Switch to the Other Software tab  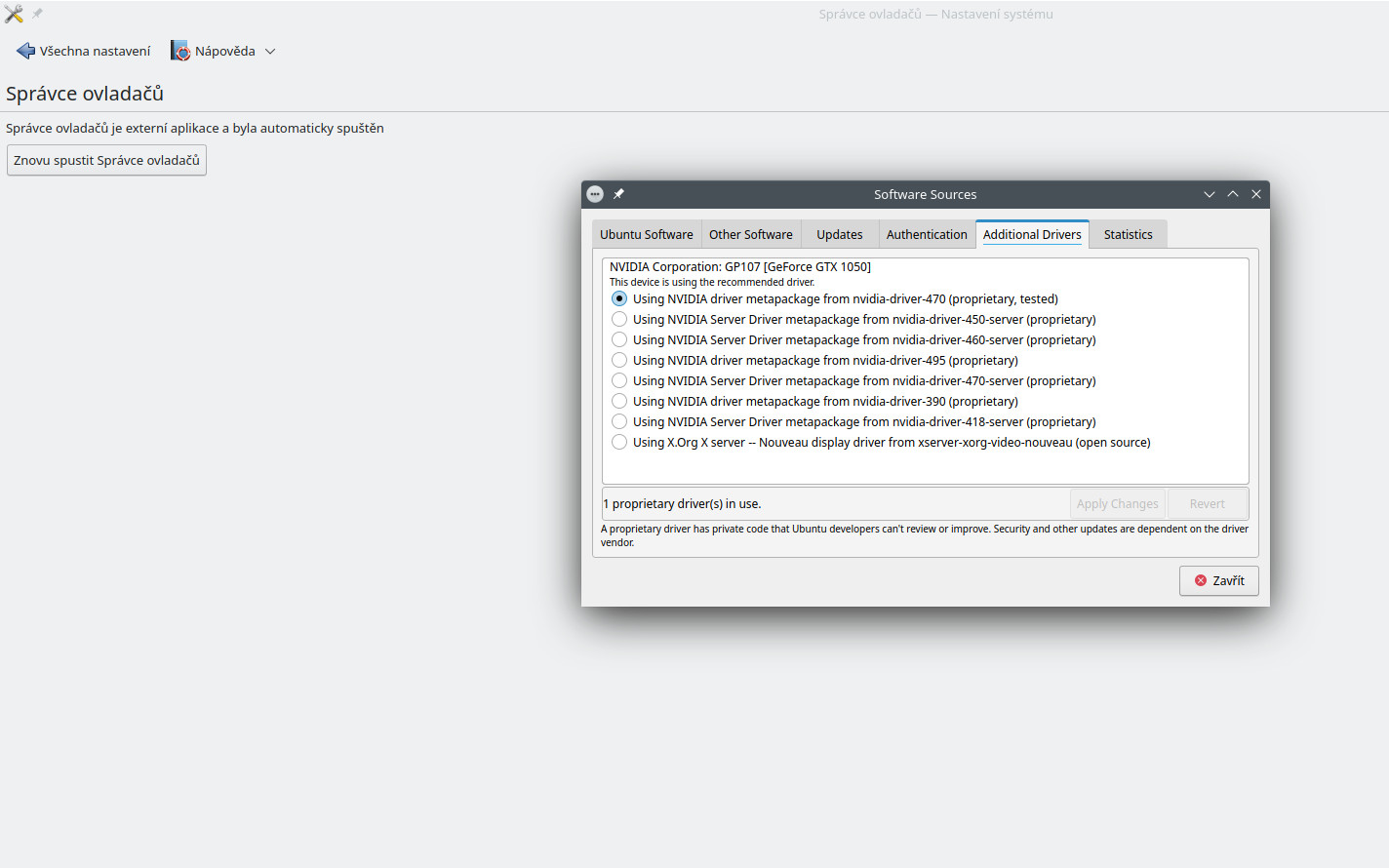(751, 234)
